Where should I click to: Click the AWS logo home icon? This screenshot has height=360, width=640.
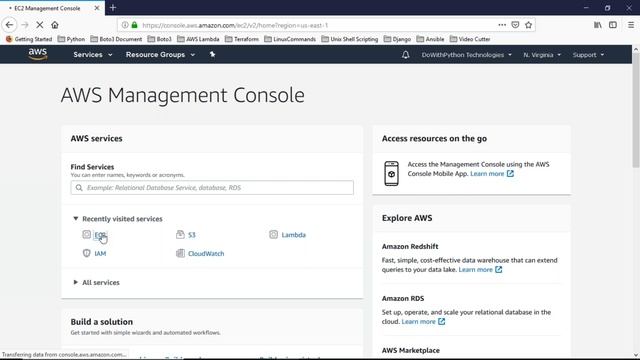(38, 54)
